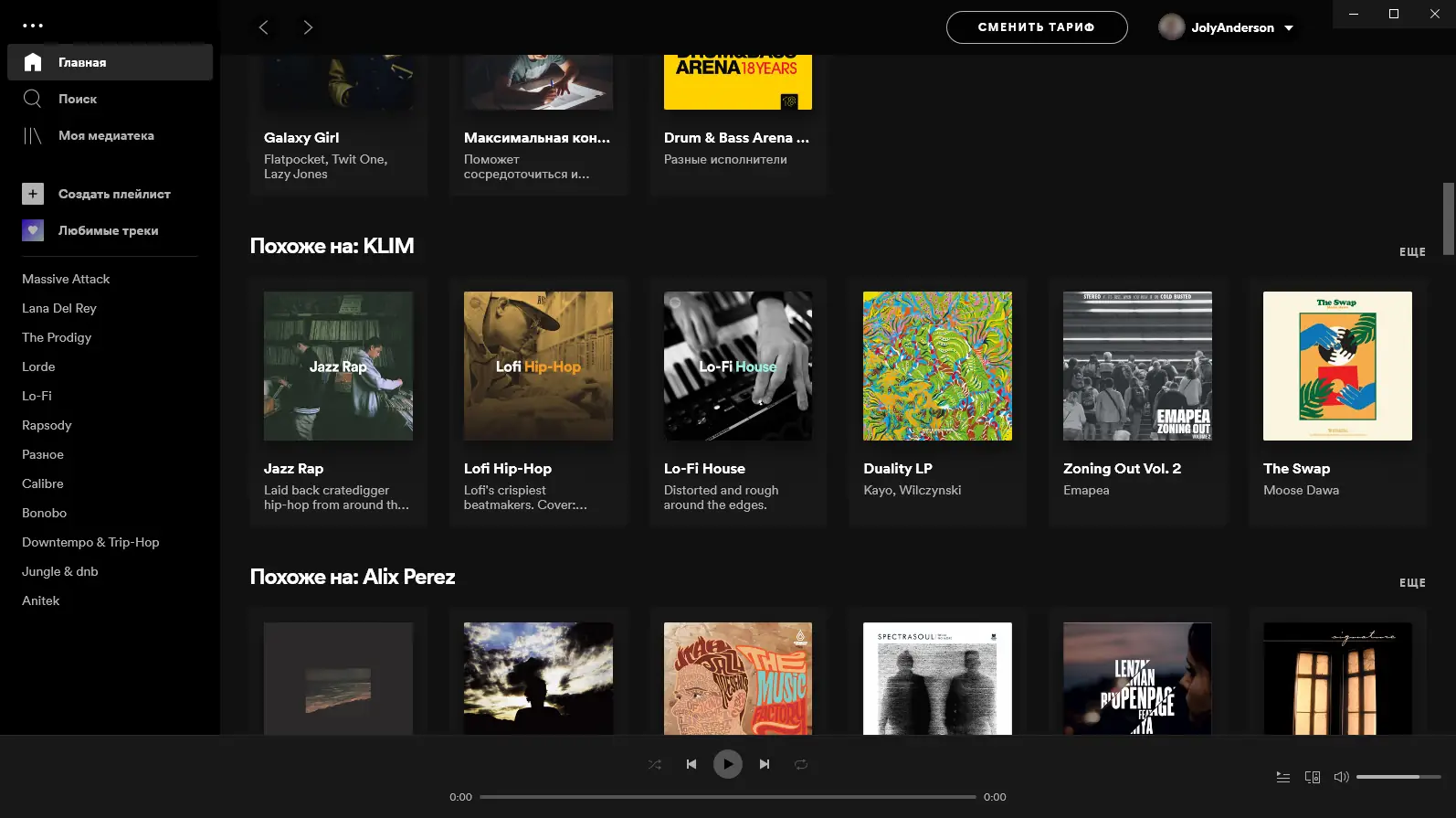This screenshot has width=1456, height=818.
Task: Toggle shuffle playback
Action: tap(655, 764)
